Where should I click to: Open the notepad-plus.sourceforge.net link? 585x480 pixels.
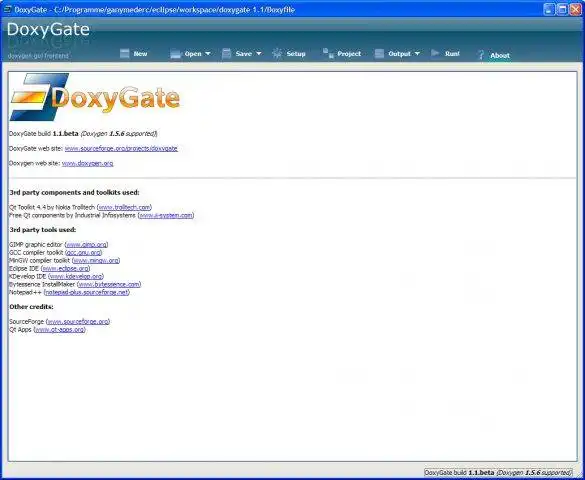point(87,292)
